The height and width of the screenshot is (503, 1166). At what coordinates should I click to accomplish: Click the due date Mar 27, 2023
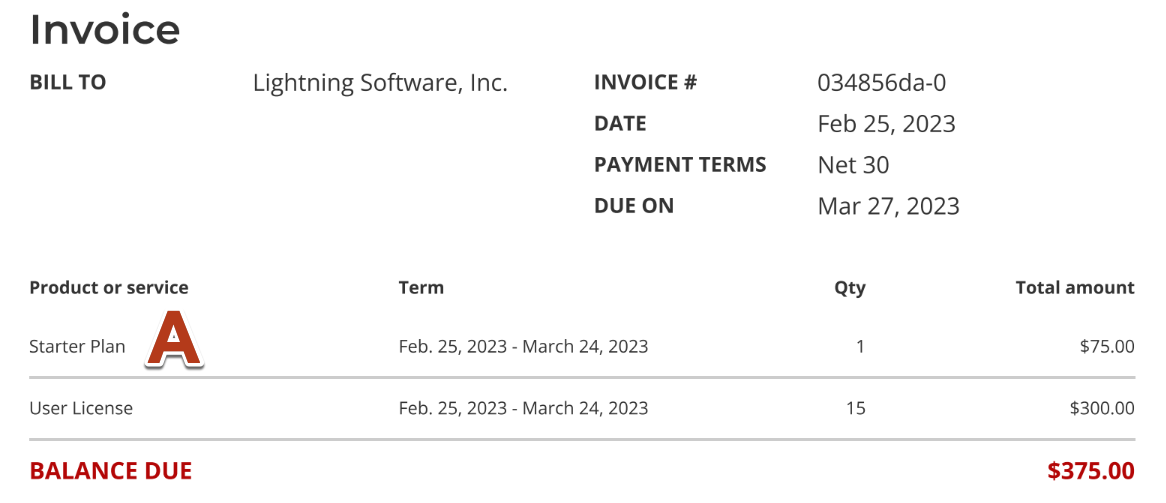[x=888, y=206]
